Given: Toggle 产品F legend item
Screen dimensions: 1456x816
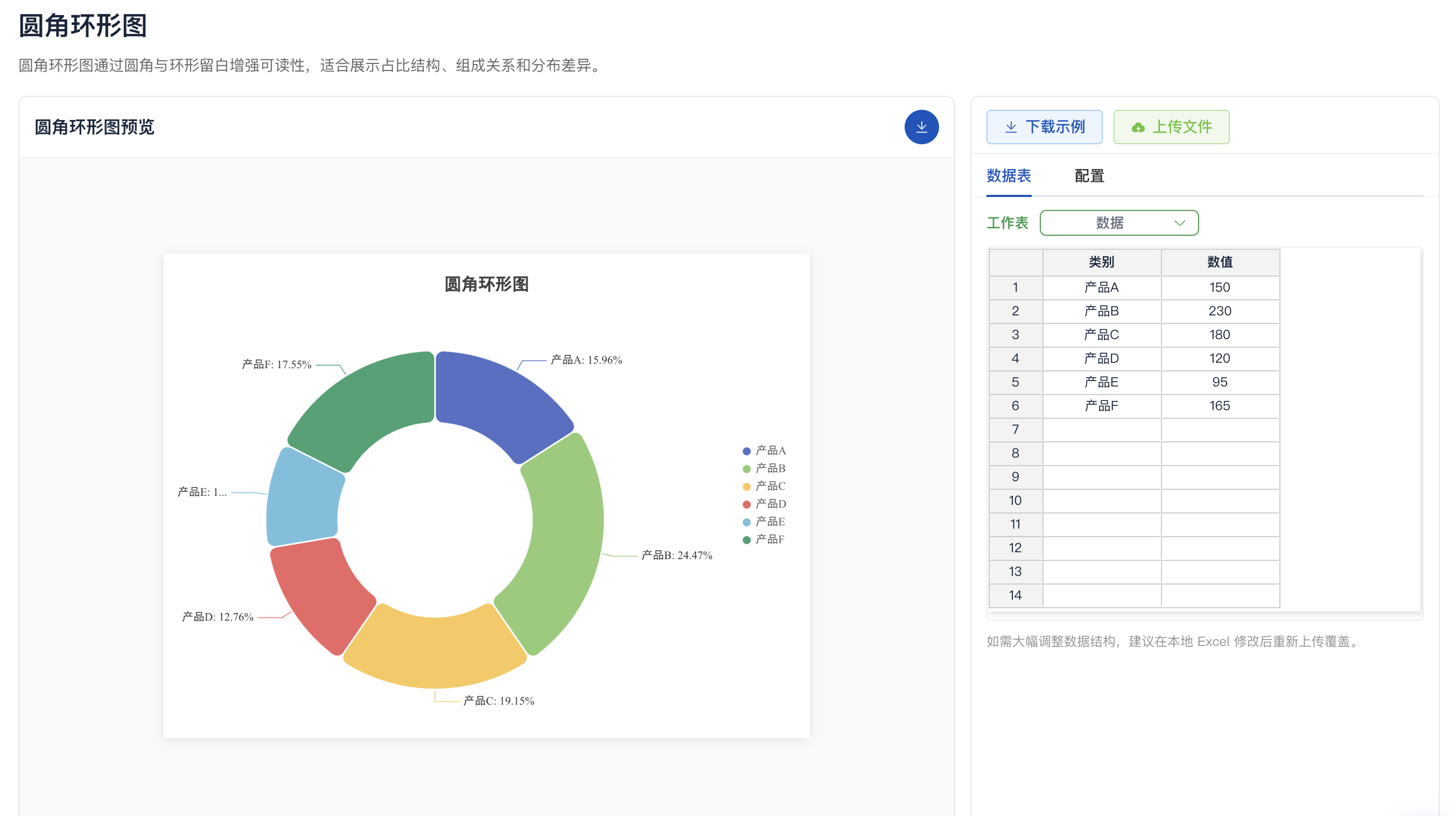Looking at the screenshot, I should point(764,539).
